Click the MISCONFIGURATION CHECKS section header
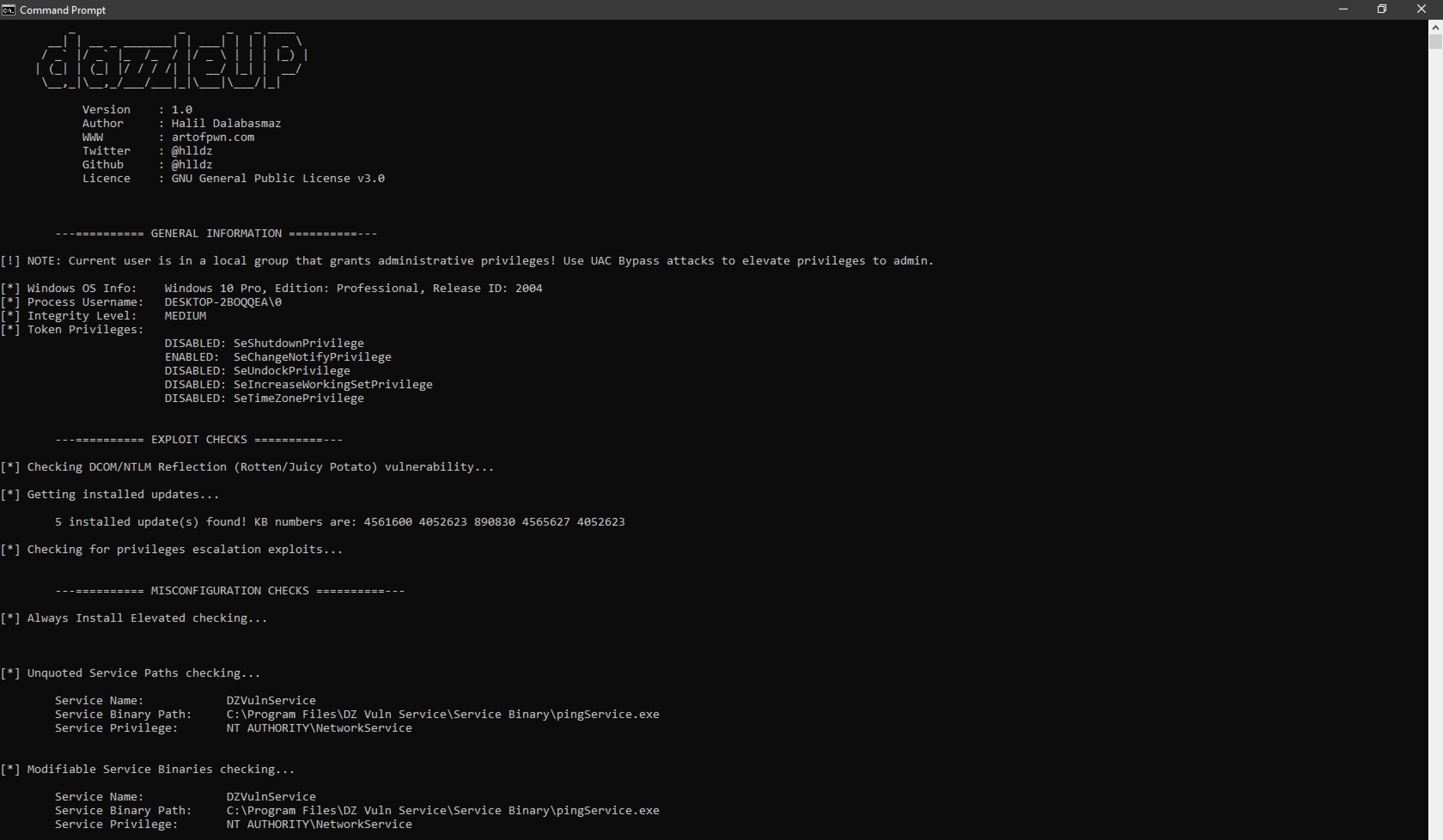Viewport: 1443px width, 840px height. (230, 590)
